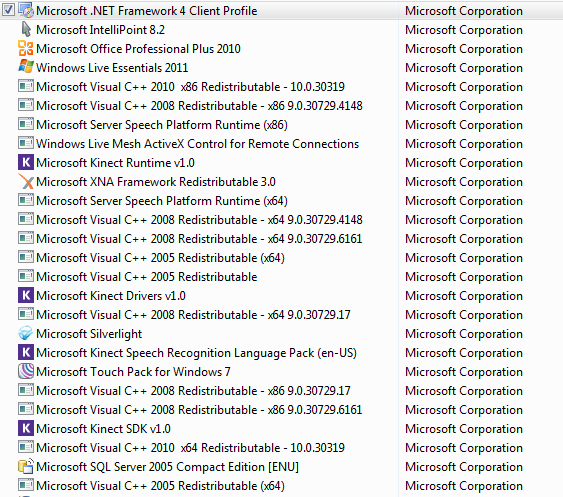Toggle checkbox beside .NET Framework 4 Client Profile
This screenshot has width=563, height=497.
pos(8,10)
